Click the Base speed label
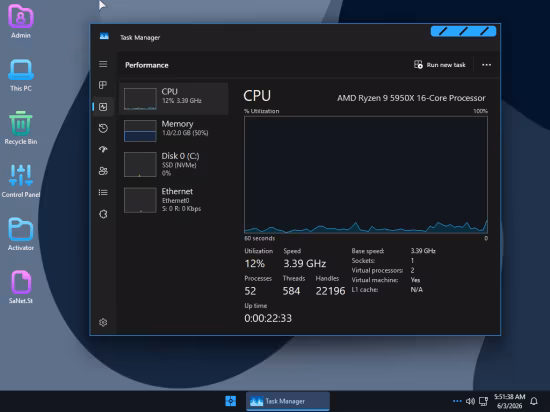This screenshot has height=412, width=550. point(368,251)
